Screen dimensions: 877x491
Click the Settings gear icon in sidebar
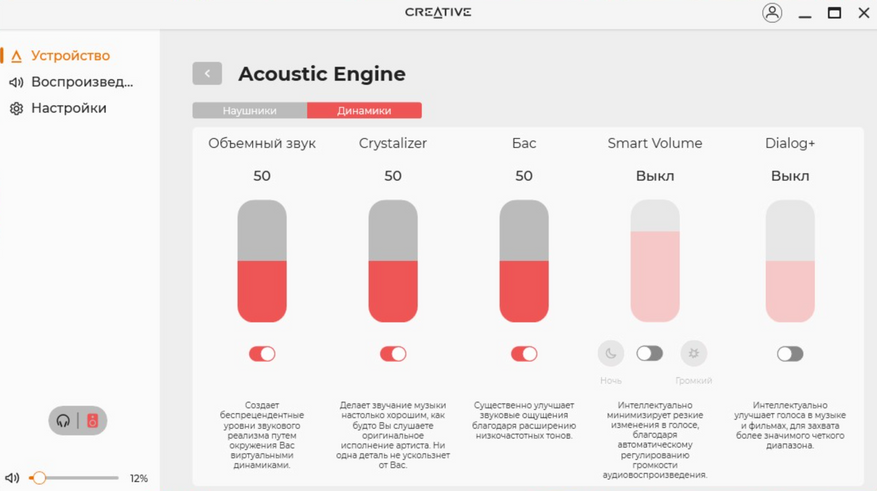[x=16, y=109]
